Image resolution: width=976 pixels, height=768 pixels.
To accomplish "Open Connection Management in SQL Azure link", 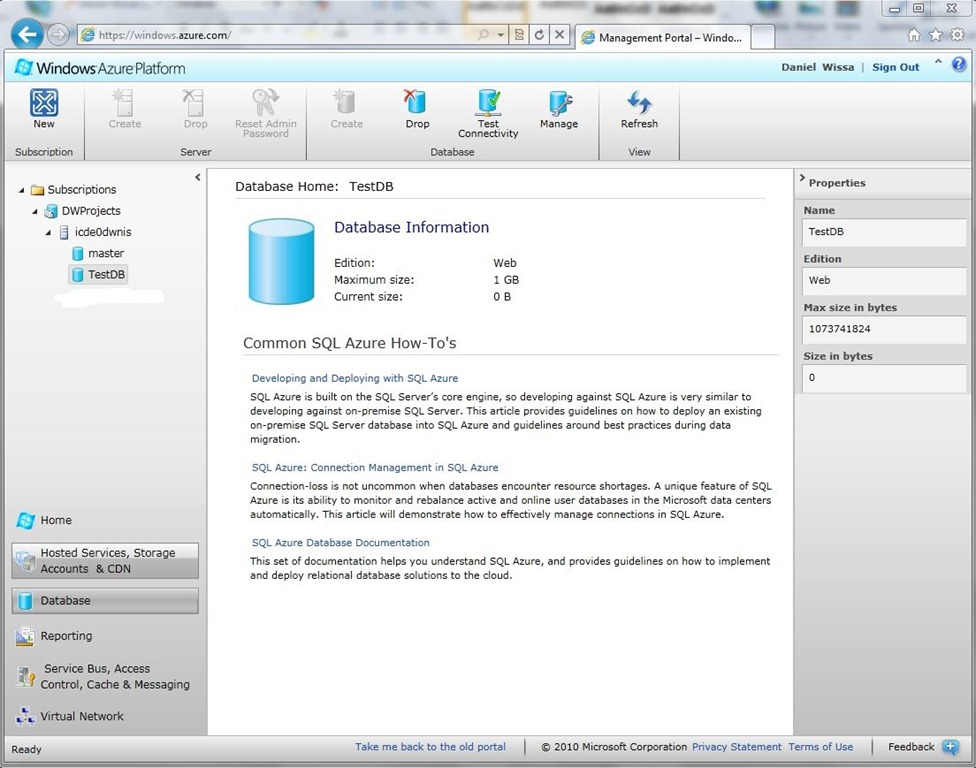I will (375, 467).
